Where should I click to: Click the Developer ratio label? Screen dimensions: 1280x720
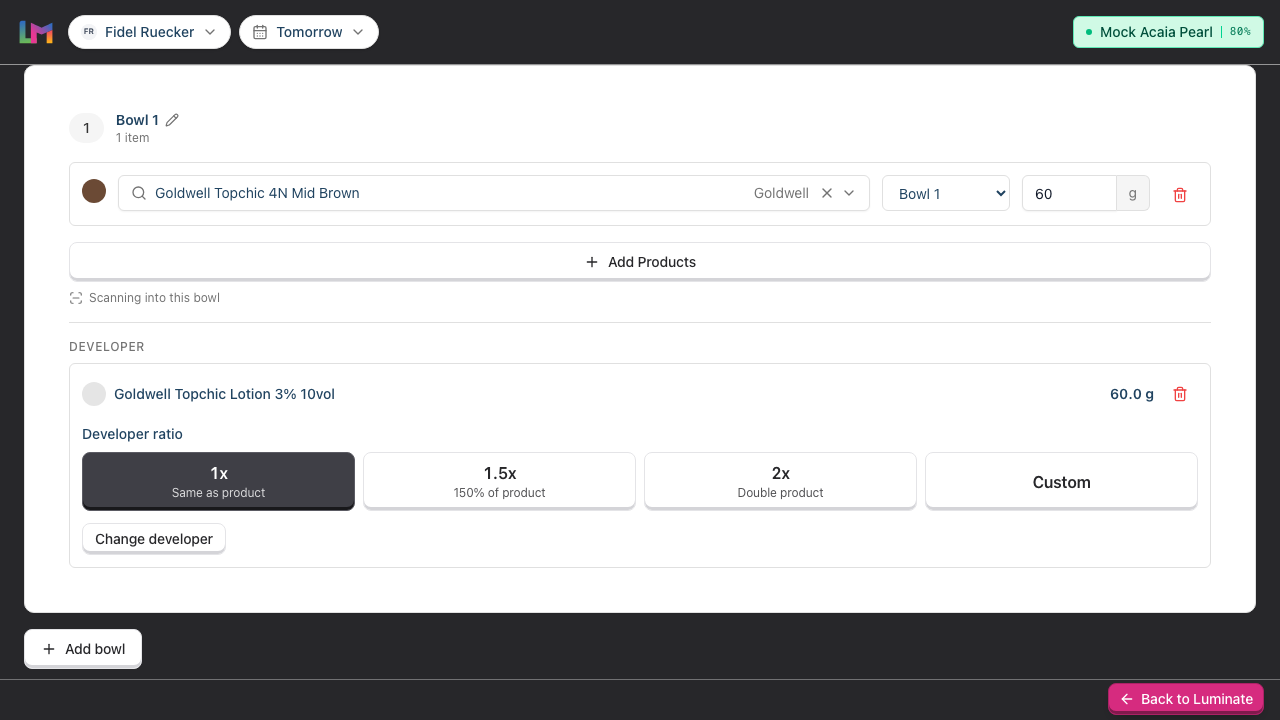[132, 434]
